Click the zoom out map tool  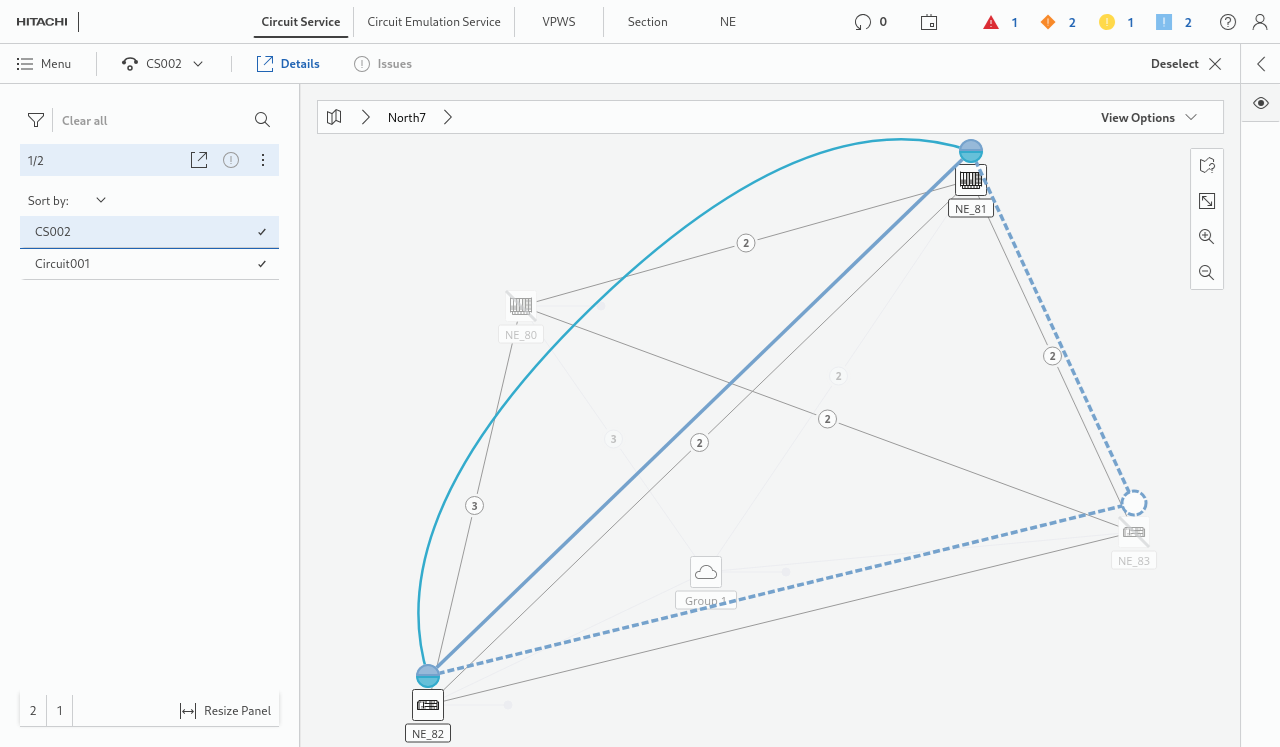coord(1207,272)
